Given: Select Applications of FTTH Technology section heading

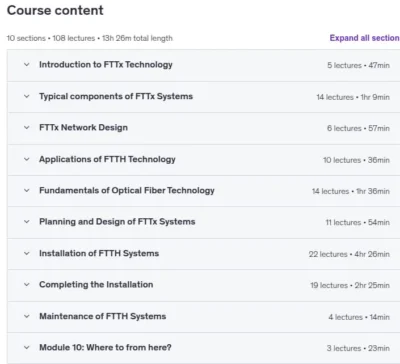Looking at the screenshot, I should pyautogui.click(x=107, y=159).
